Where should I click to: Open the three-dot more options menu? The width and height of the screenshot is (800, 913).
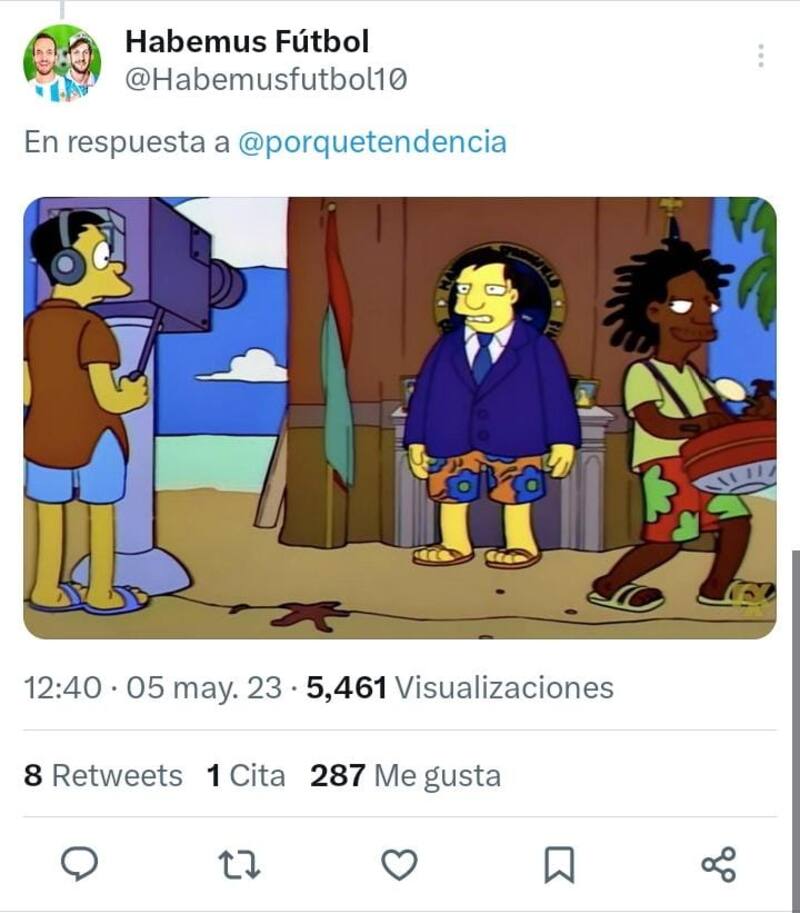pyautogui.click(x=760, y=56)
